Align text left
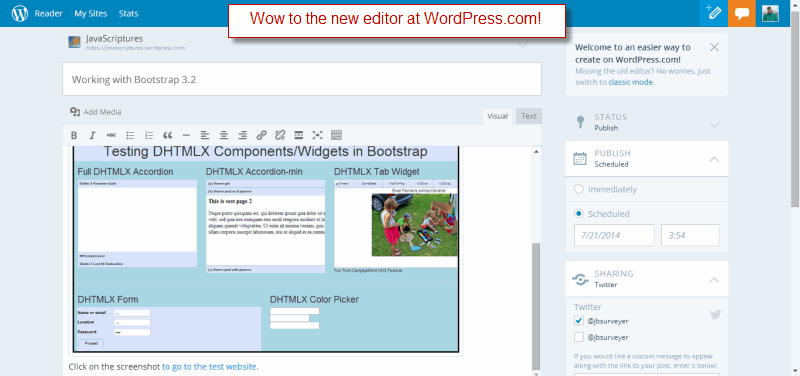Image resolution: width=800 pixels, height=376 pixels. click(x=205, y=135)
